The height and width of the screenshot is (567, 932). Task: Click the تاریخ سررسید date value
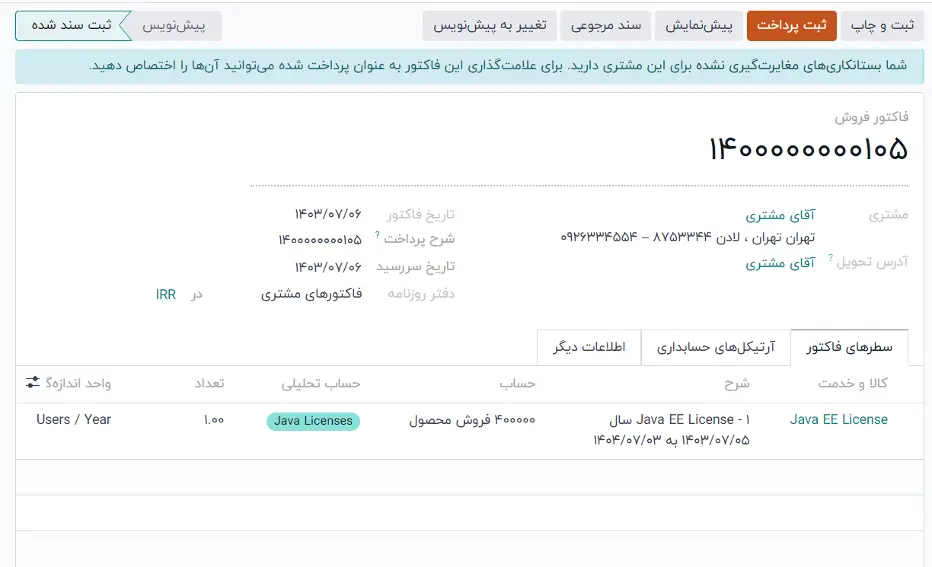click(x=328, y=267)
